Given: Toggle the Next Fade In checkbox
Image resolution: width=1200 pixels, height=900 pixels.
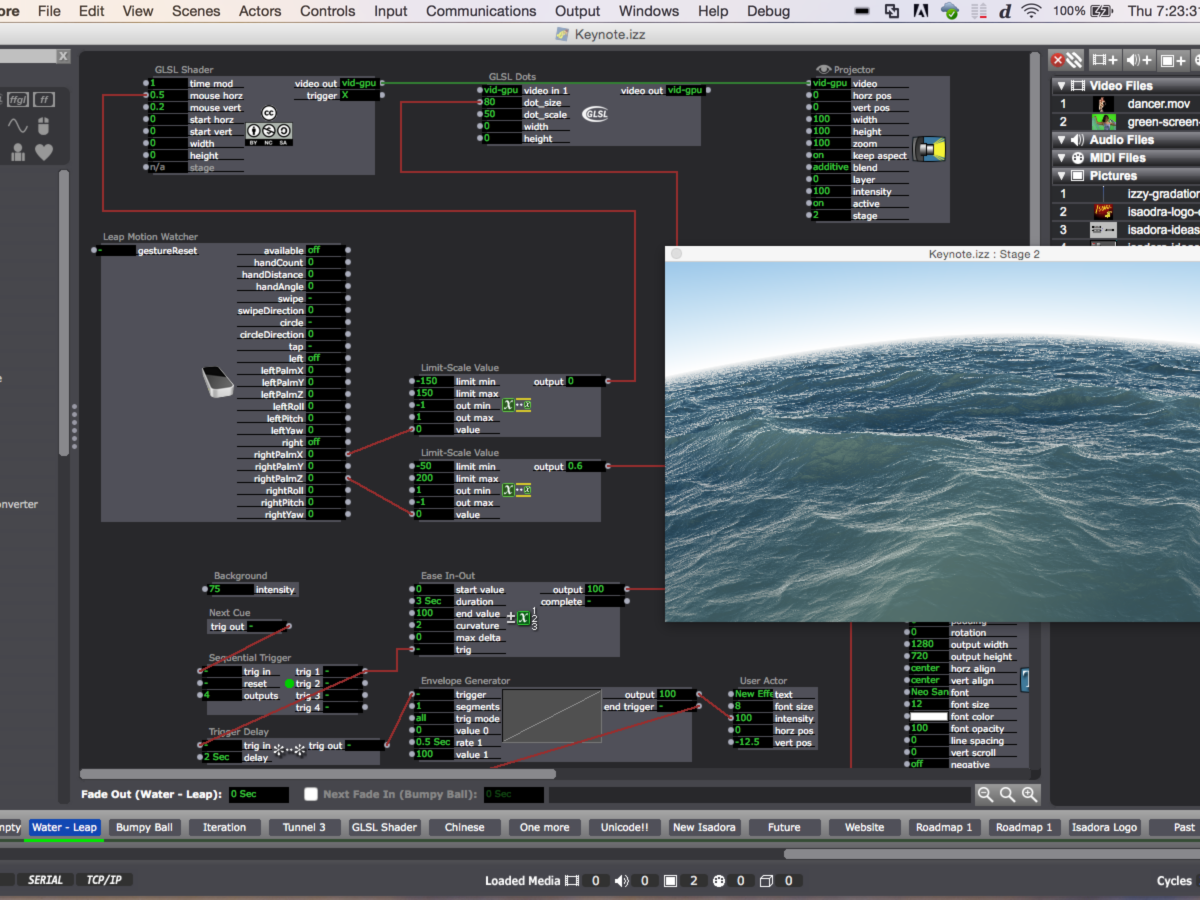Looking at the screenshot, I should [x=311, y=794].
